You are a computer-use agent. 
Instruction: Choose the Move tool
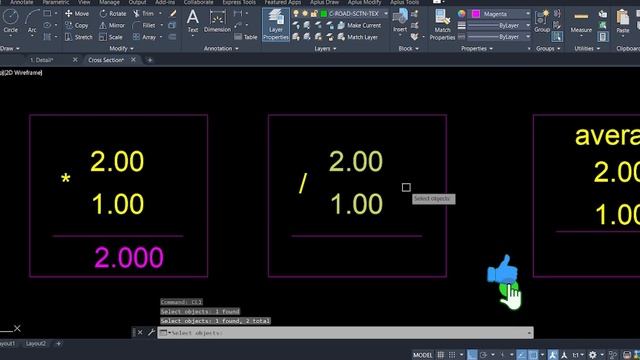77,13
